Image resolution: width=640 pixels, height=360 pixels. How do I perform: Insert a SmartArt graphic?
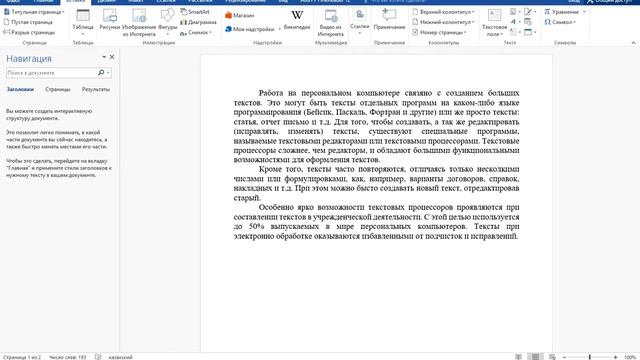click(195, 12)
